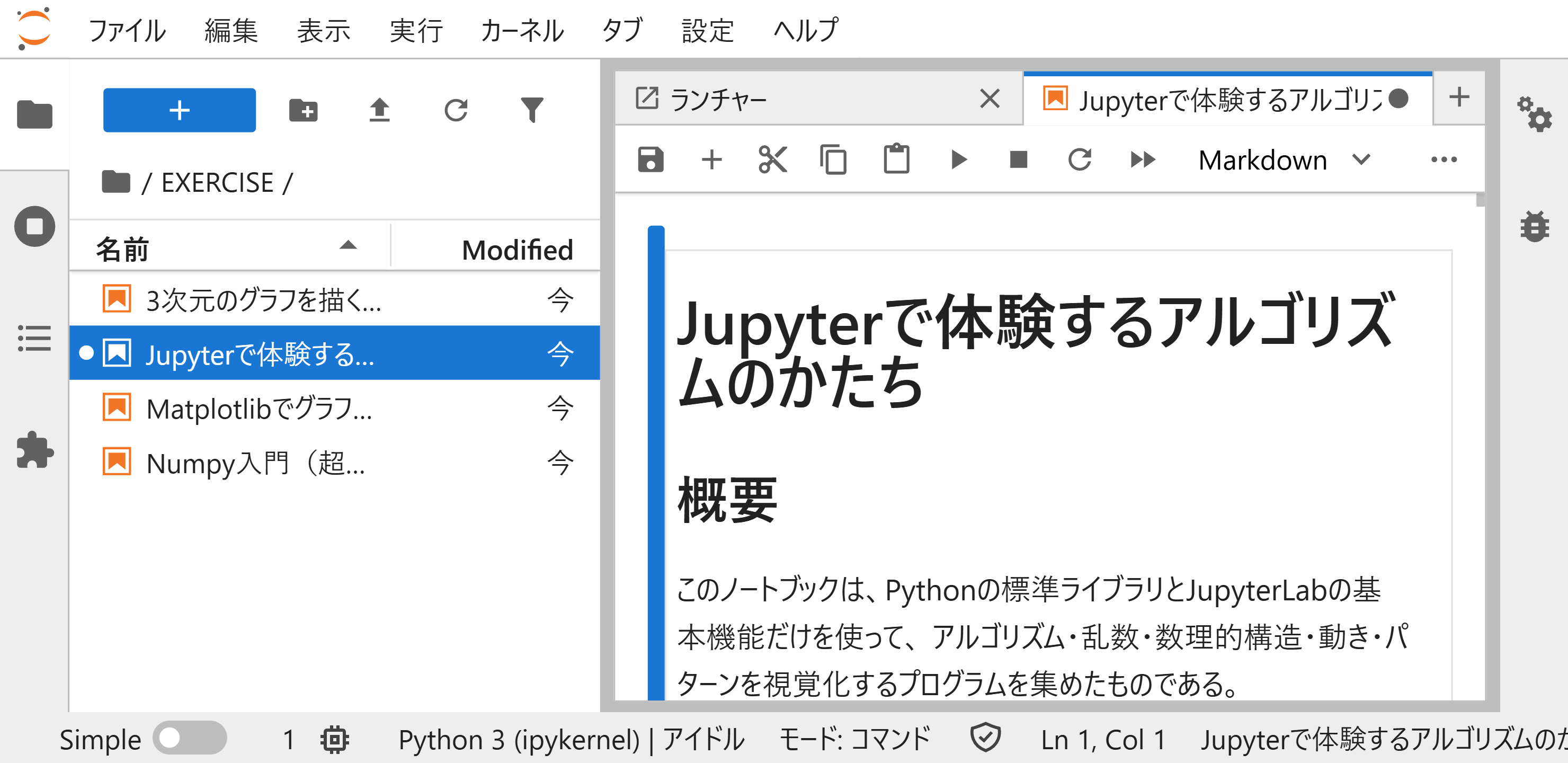Upload files using the upload icon
The width and height of the screenshot is (1568, 763).
coord(380,110)
